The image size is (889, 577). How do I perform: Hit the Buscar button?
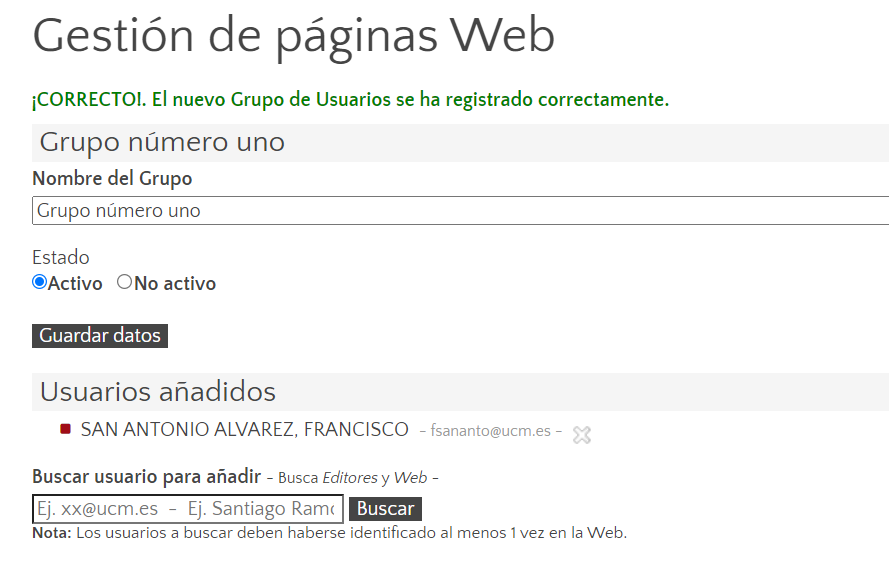pyautogui.click(x=385, y=508)
